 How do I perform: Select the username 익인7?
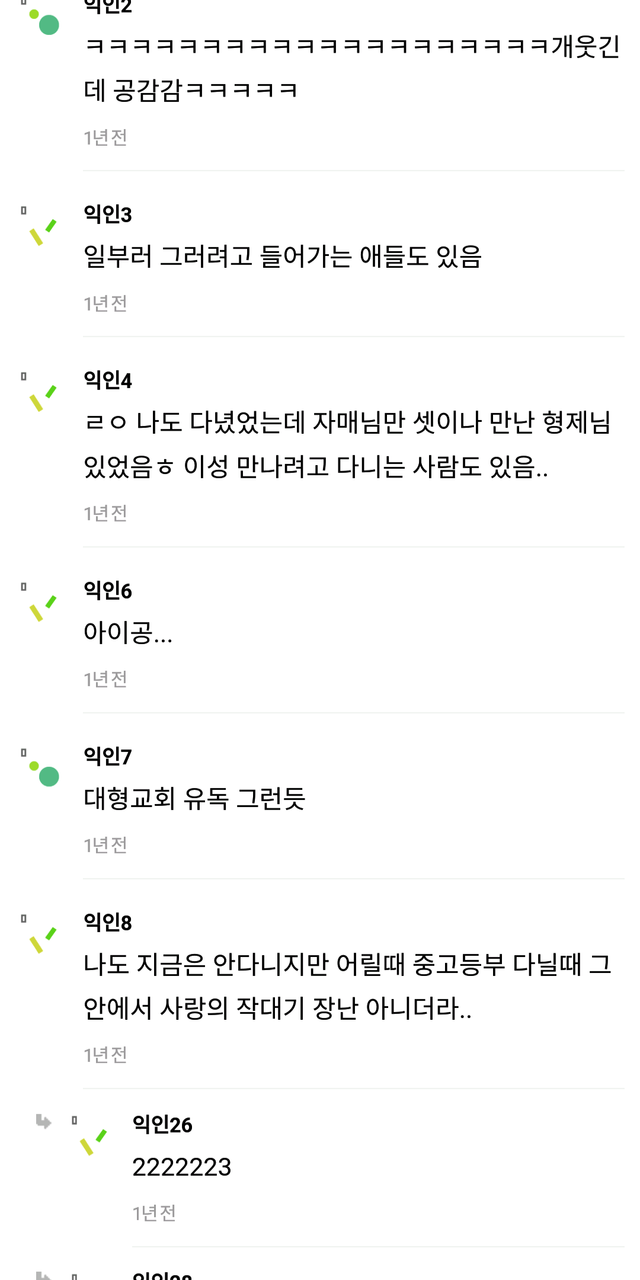[x=108, y=757]
